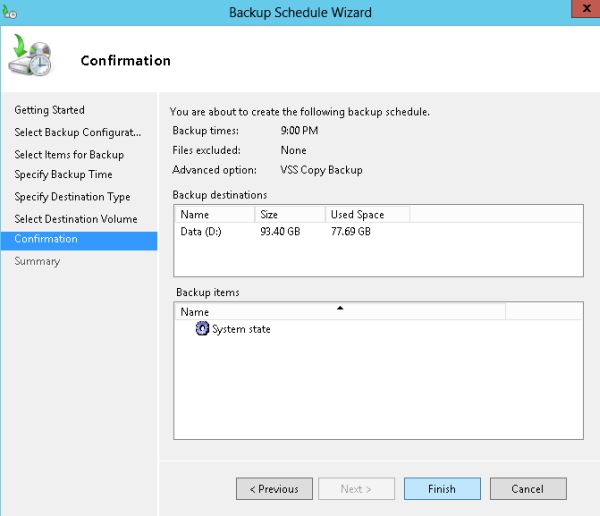
Task: Select the System state backup item
Action: pyautogui.click(x=241, y=329)
